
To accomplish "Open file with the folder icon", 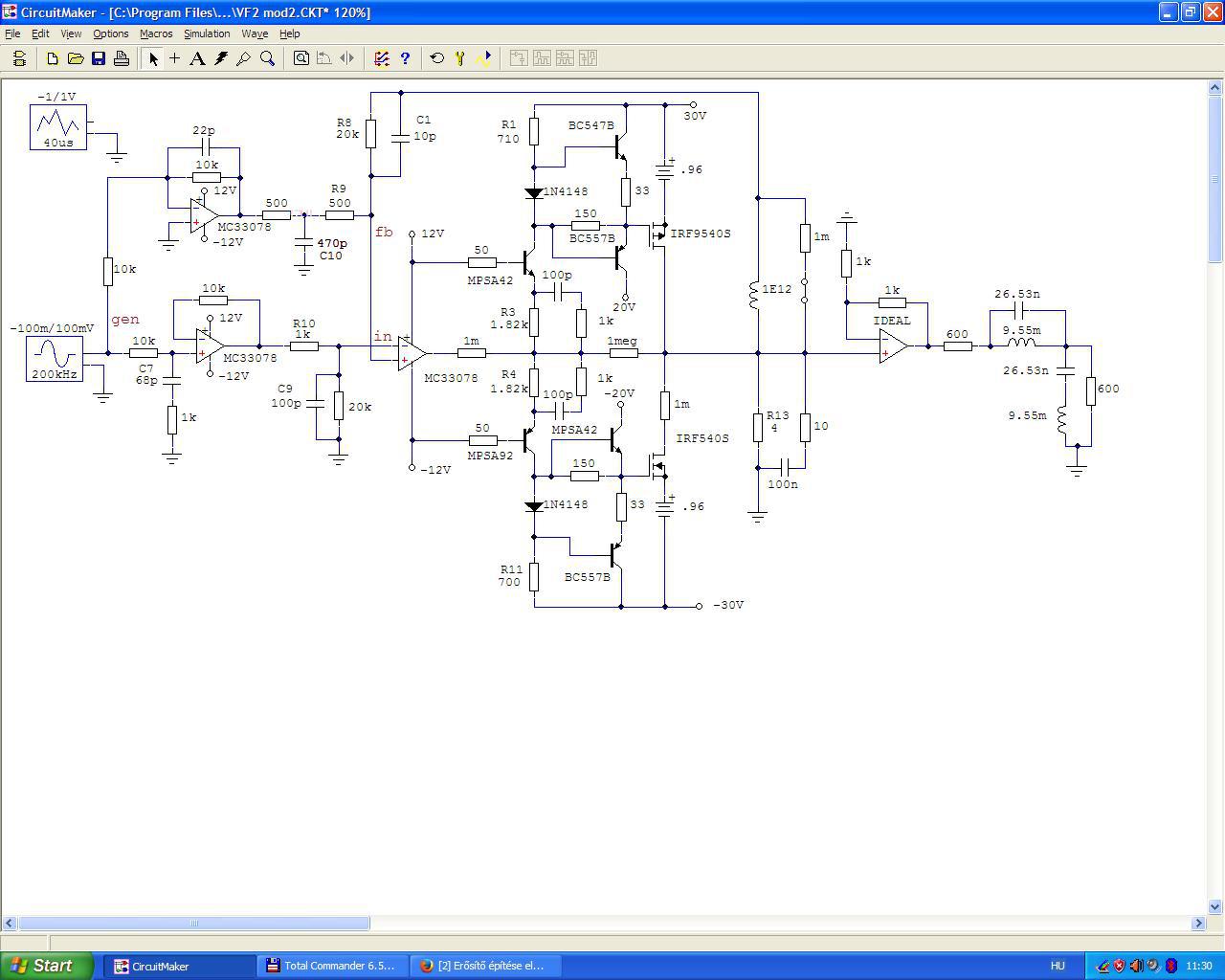I will tap(76, 58).
